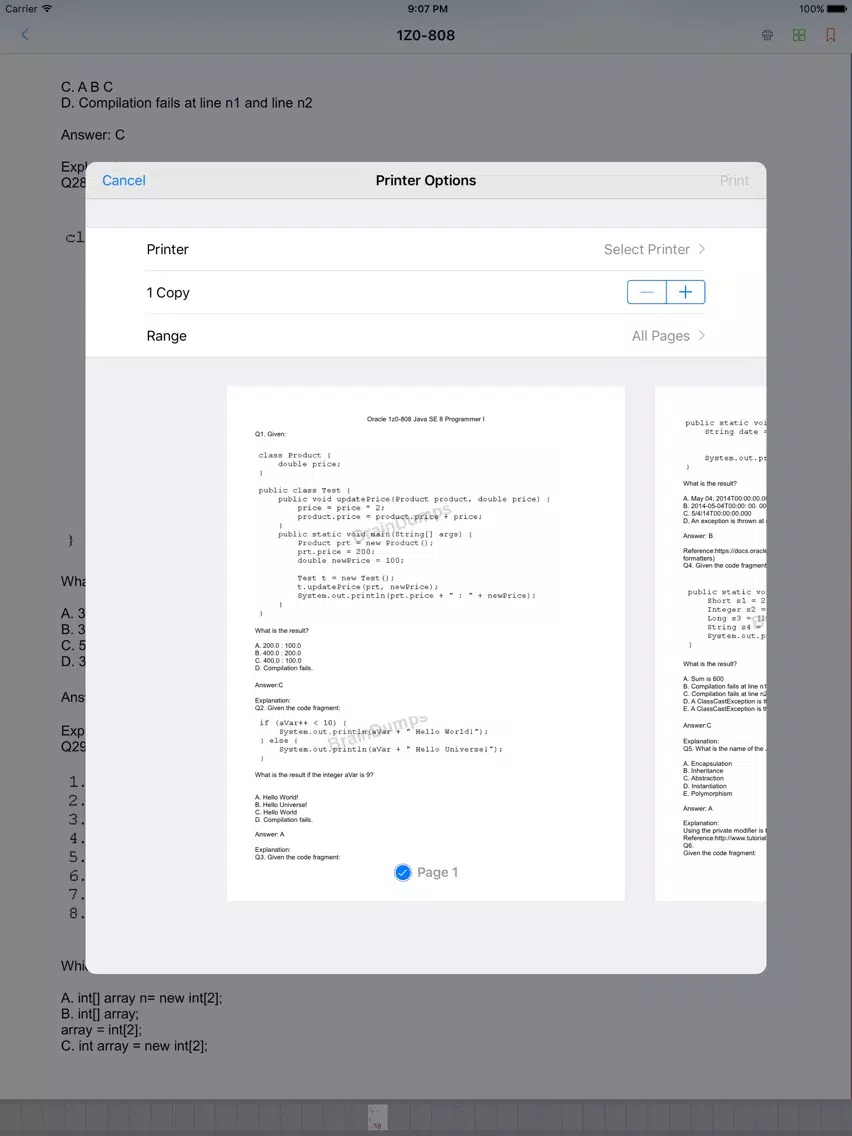
Task: Decrease copies with the minus button
Action: tap(647, 292)
